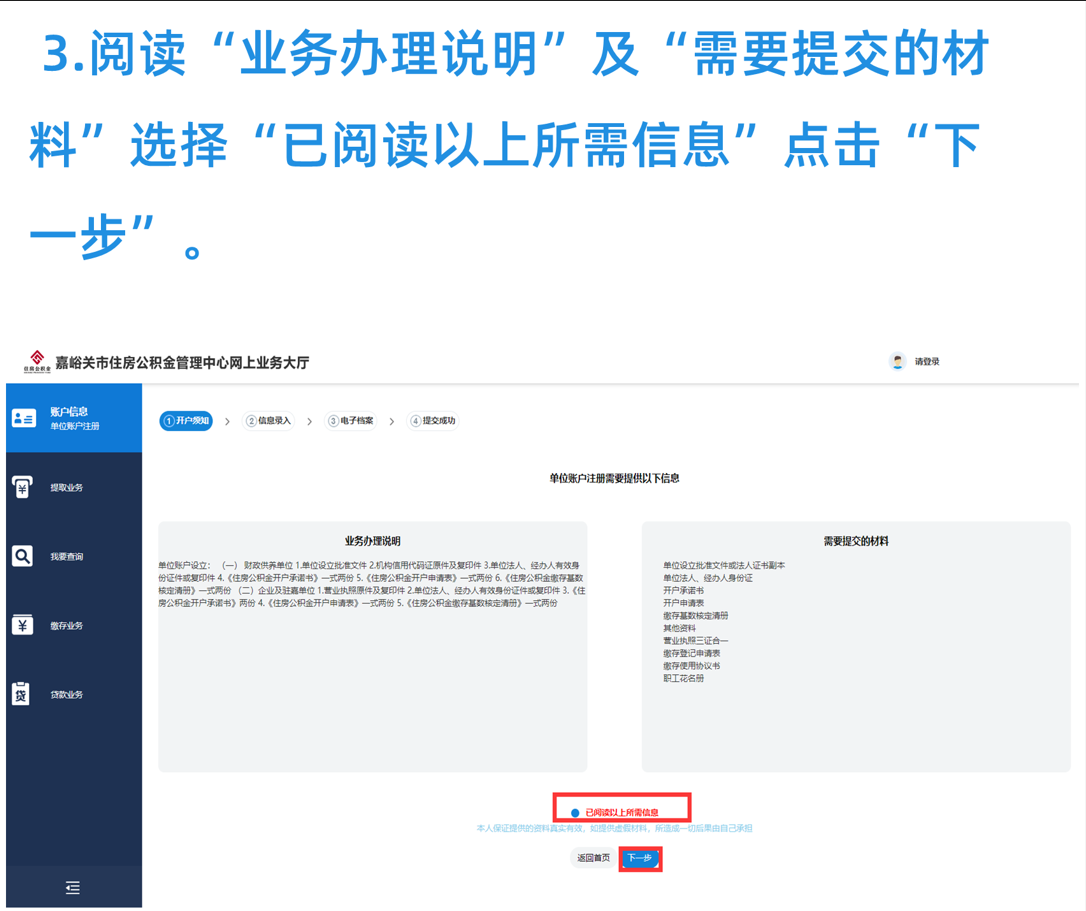Select the 已阅读以上所需信息 radio button
The image size is (1086, 911).
[575, 813]
